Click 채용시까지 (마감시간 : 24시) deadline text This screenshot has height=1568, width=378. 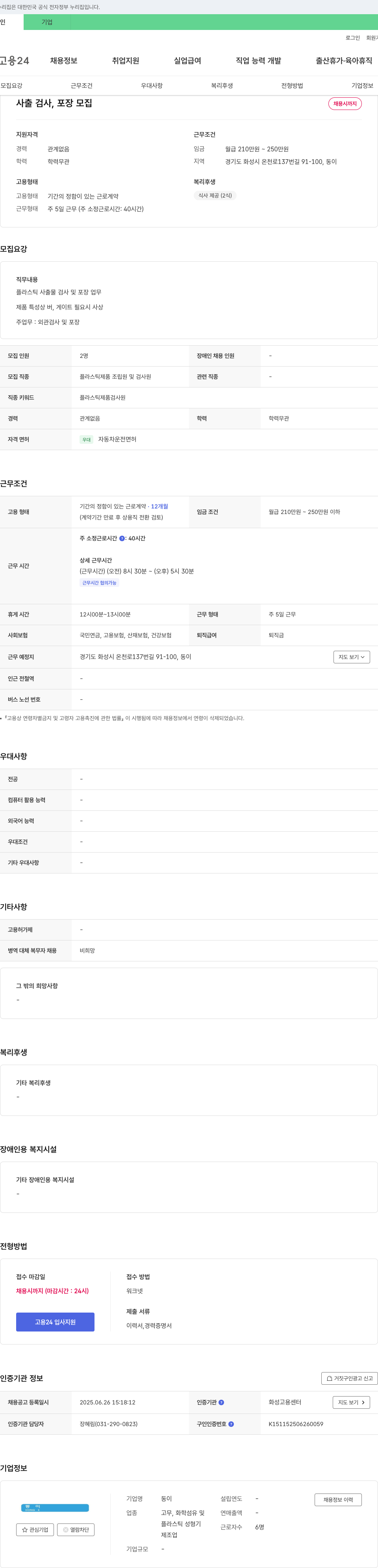tap(52, 1291)
